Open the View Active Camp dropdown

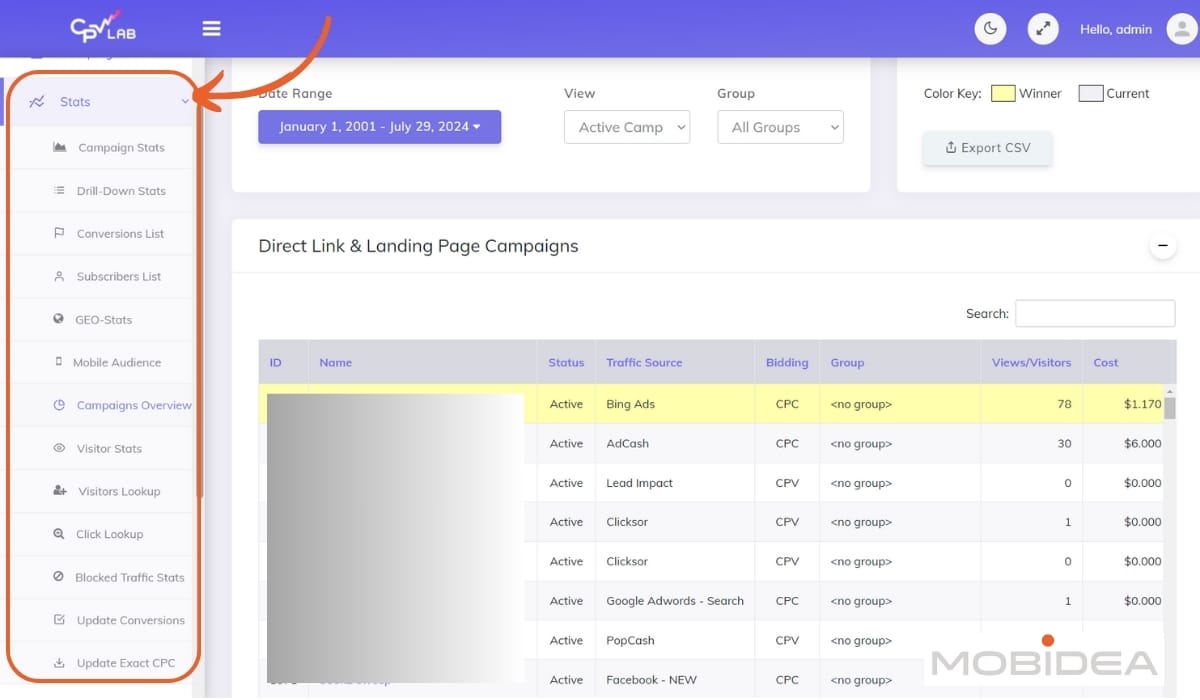click(x=627, y=127)
